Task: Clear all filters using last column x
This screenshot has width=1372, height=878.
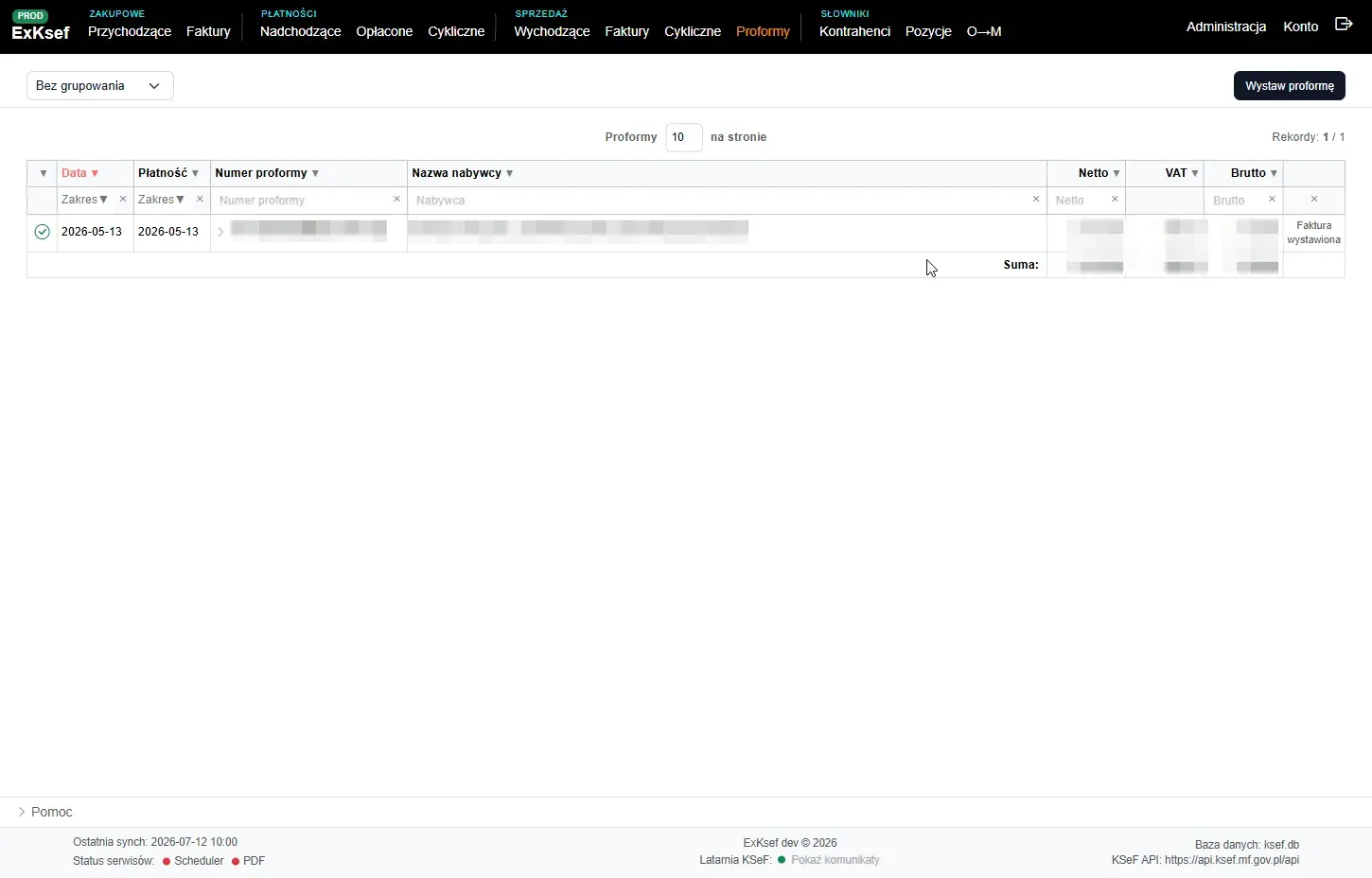Action: [1314, 200]
